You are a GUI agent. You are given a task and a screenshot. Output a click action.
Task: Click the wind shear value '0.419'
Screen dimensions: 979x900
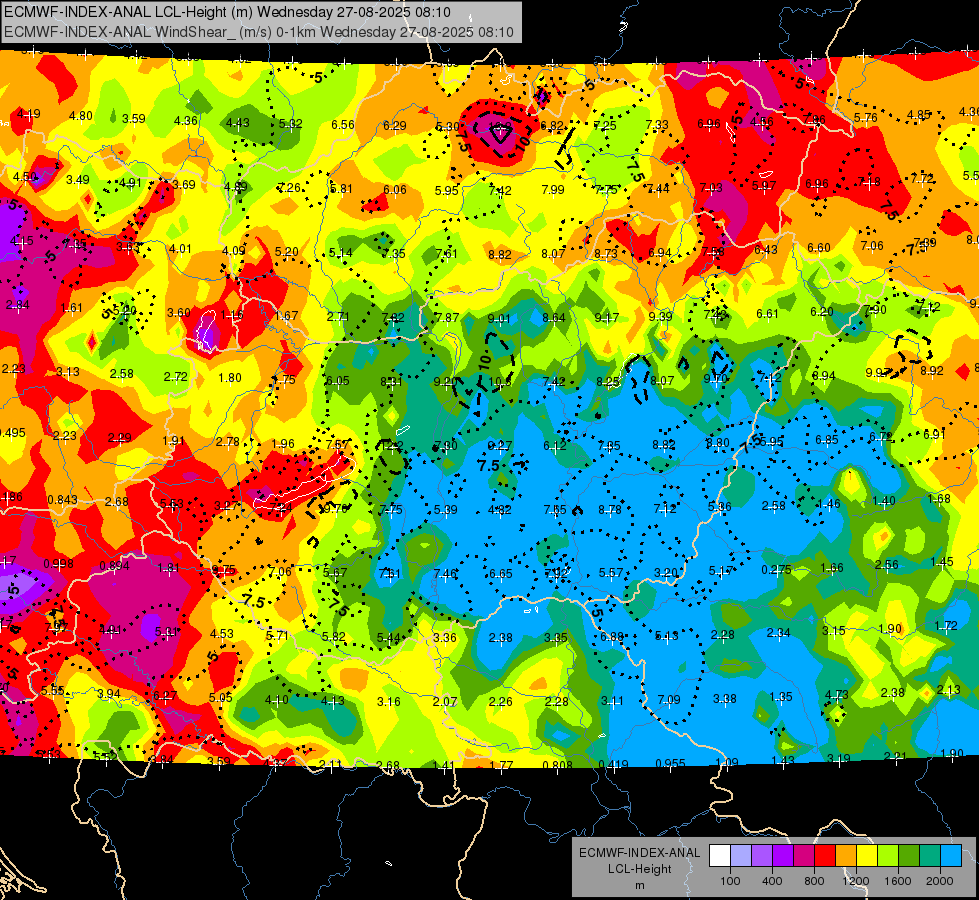613,764
